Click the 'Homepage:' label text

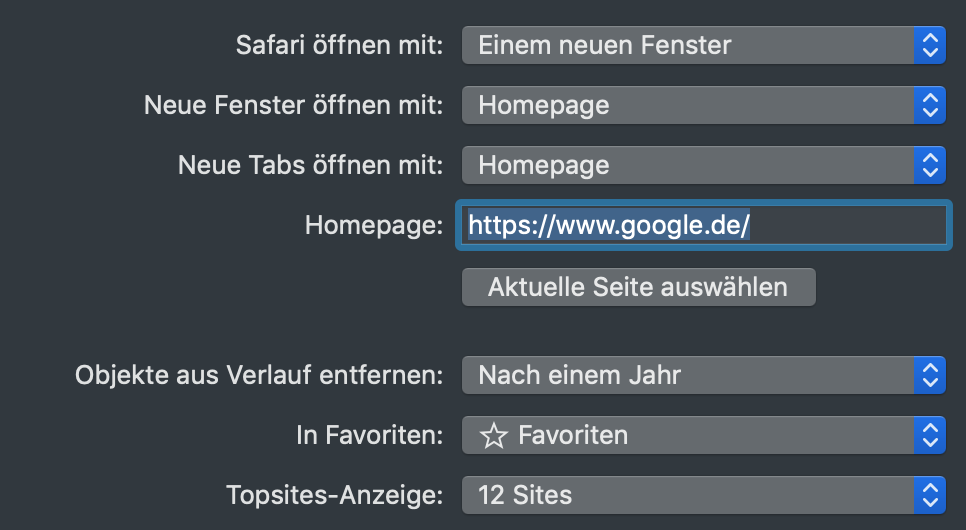(373, 225)
